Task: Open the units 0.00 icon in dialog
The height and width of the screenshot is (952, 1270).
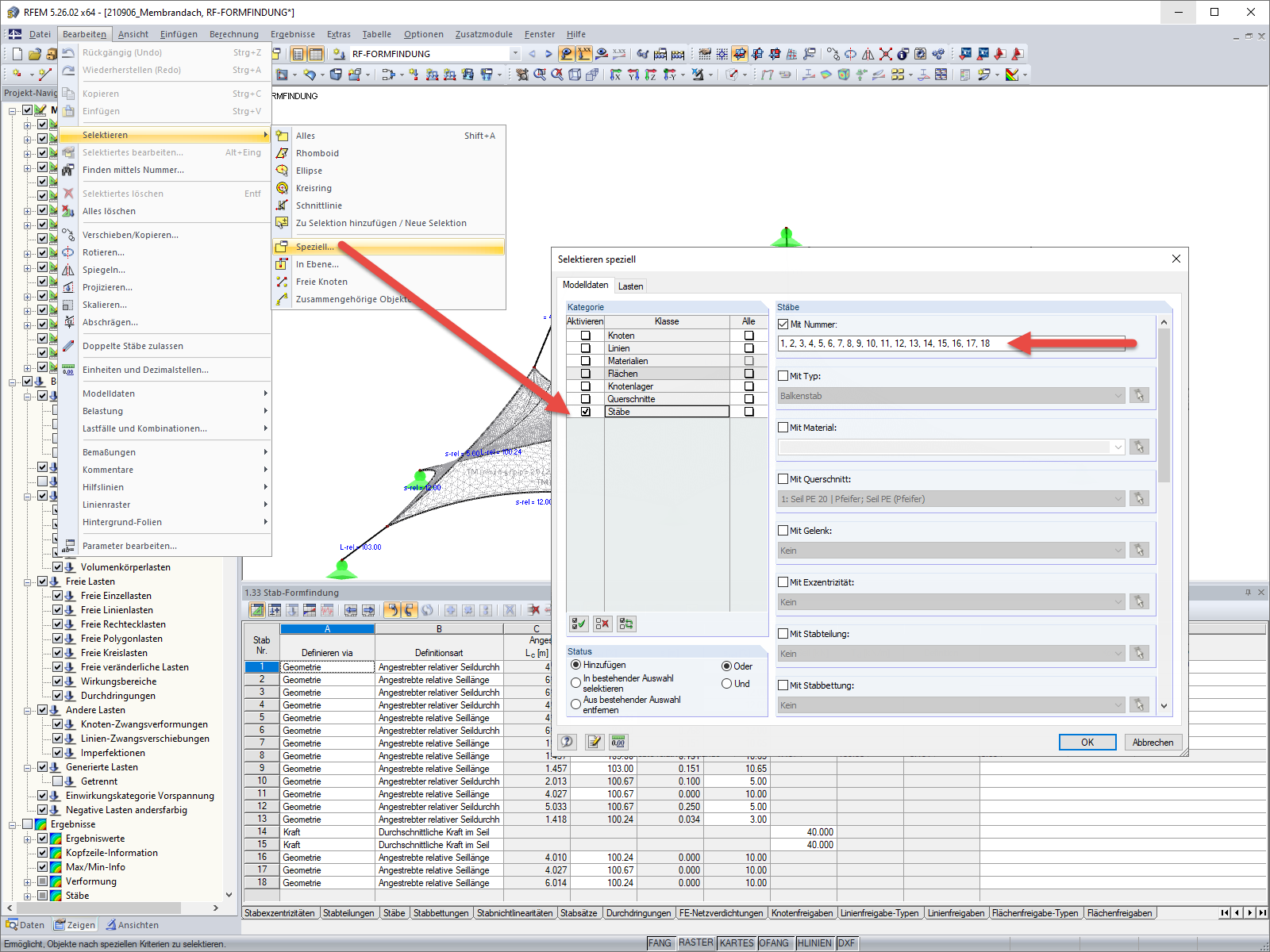Action: 618,742
